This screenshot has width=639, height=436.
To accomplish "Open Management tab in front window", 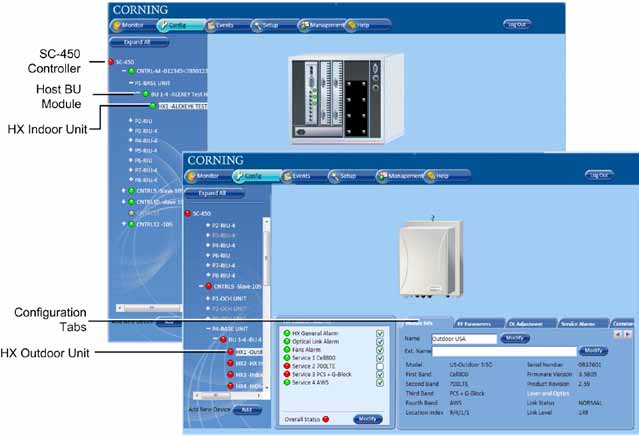I will point(399,176).
